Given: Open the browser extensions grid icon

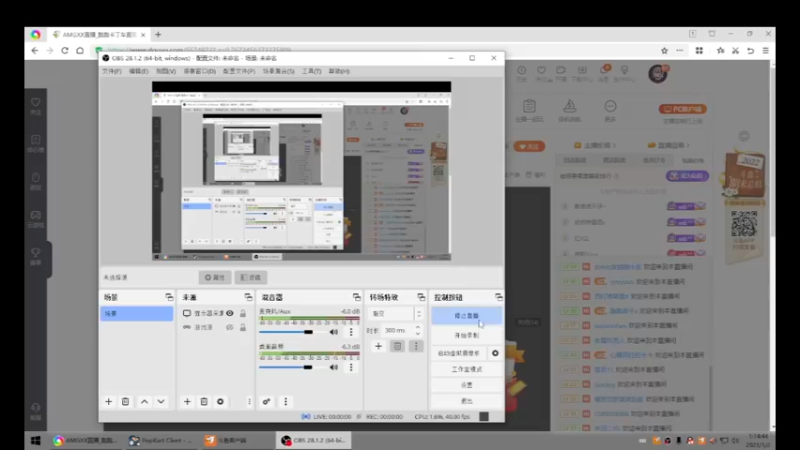Looking at the screenshot, I should [699, 51].
